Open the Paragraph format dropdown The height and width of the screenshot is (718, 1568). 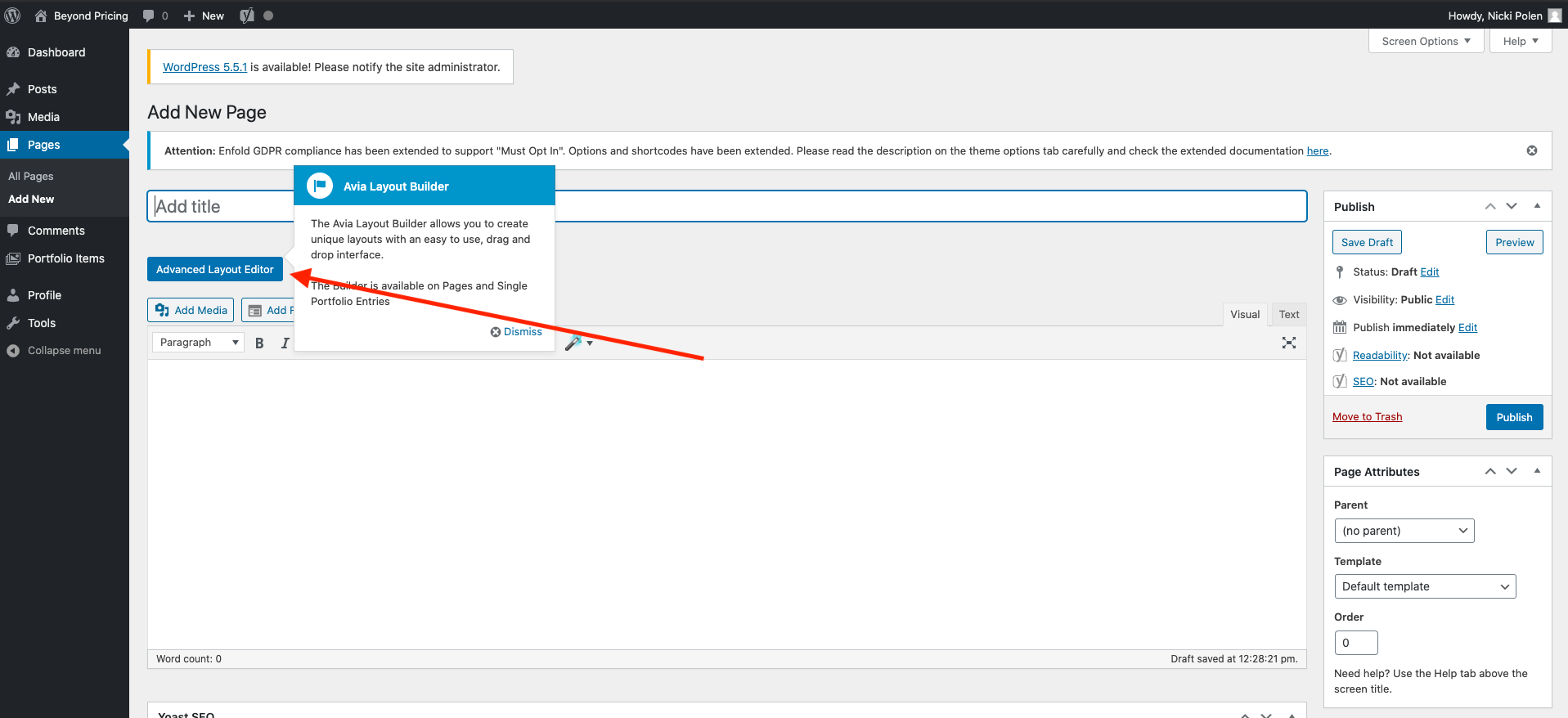click(x=198, y=342)
